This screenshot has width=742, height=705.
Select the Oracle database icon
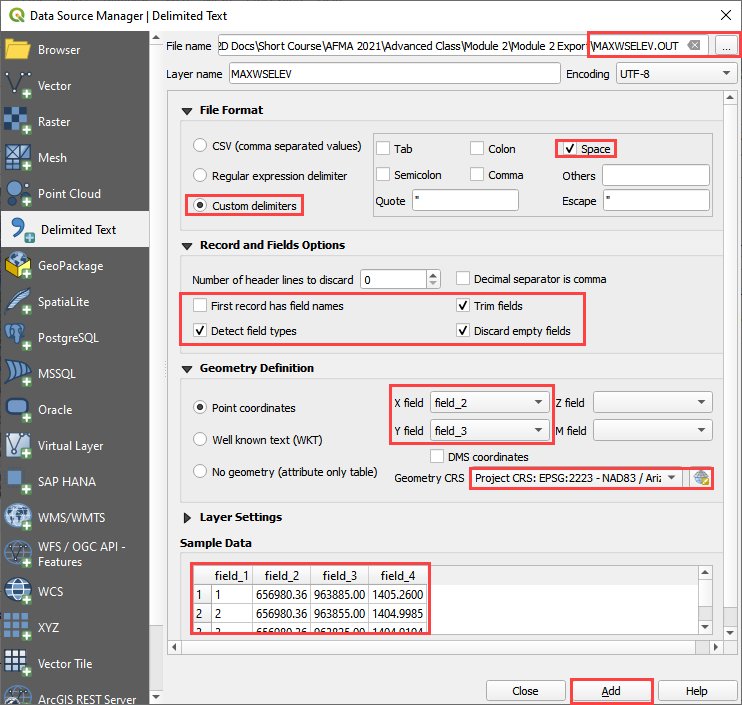coord(19,409)
